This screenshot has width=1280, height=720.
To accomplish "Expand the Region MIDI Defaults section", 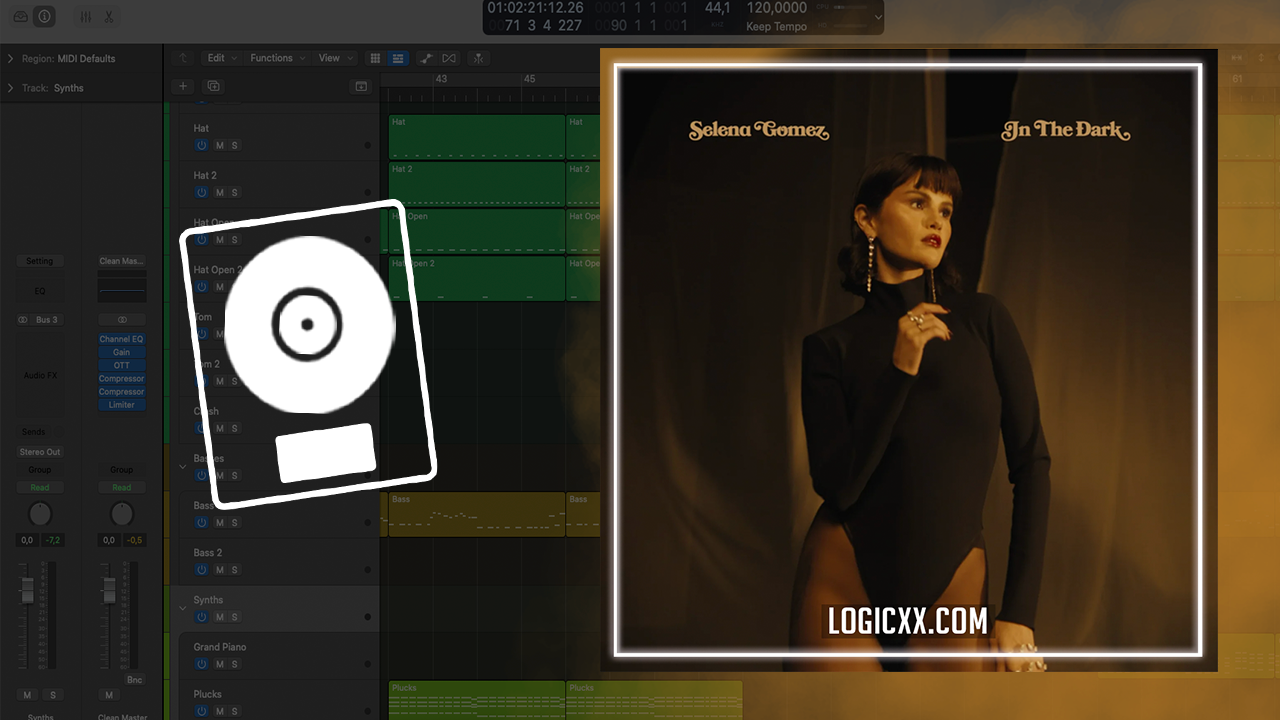I will point(10,59).
